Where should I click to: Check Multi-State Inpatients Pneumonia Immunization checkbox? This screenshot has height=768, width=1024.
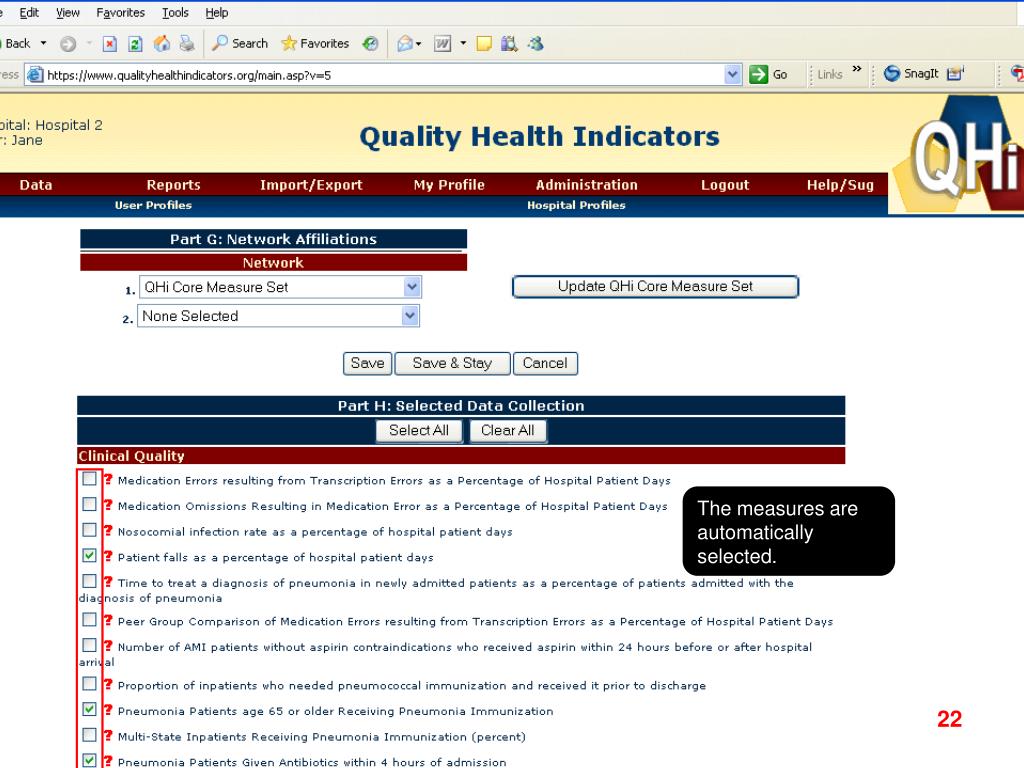[x=89, y=734]
